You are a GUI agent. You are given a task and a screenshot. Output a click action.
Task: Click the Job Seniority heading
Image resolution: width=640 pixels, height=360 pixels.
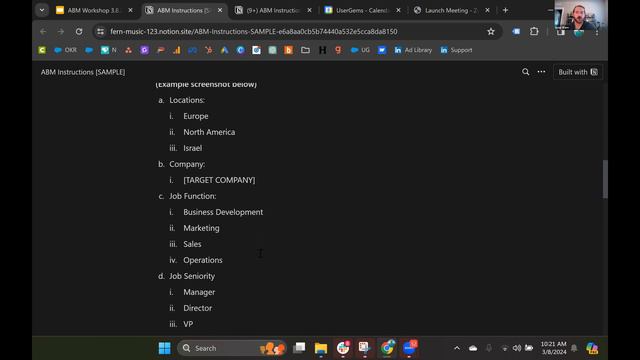(192, 276)
